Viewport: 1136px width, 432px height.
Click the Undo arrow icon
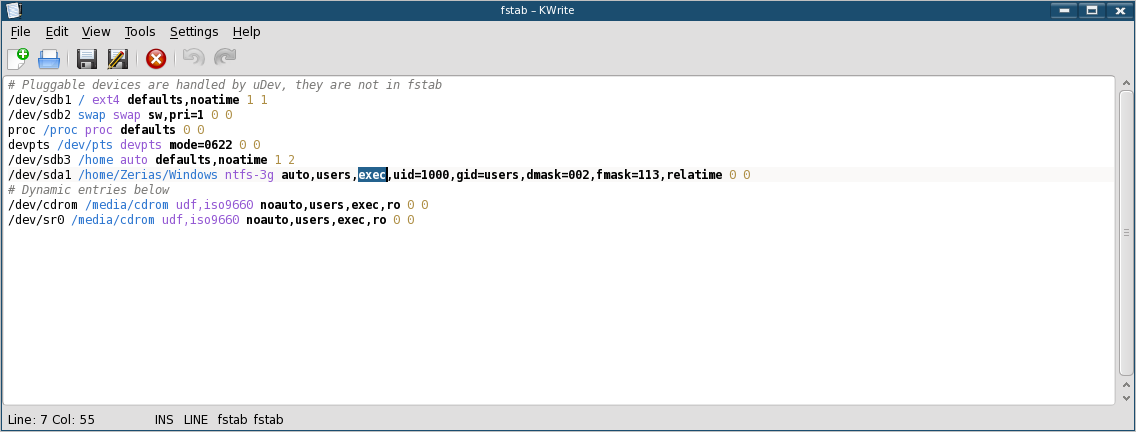[x=194, y=58]
